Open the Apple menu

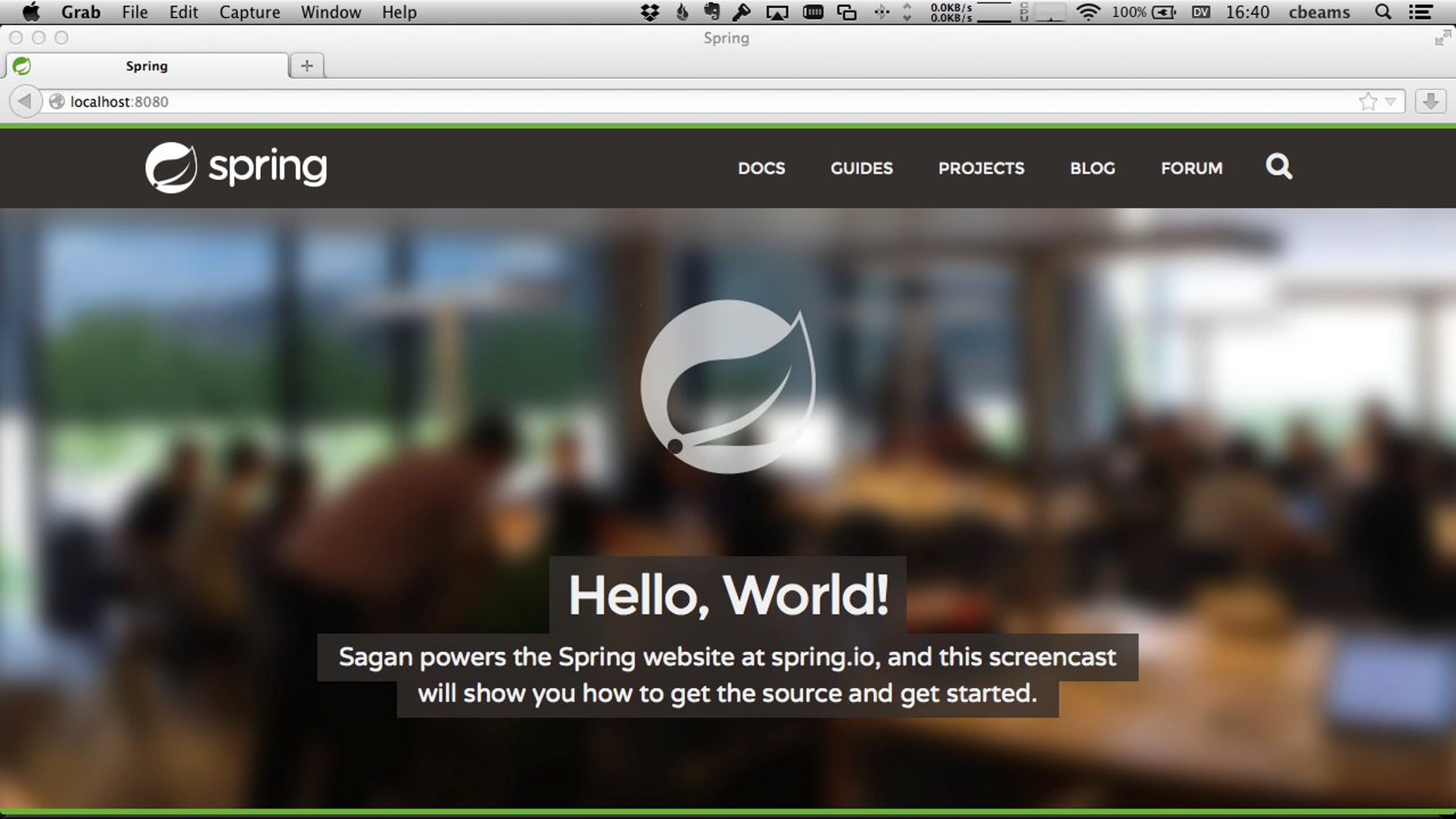click(x=31, y=12)
